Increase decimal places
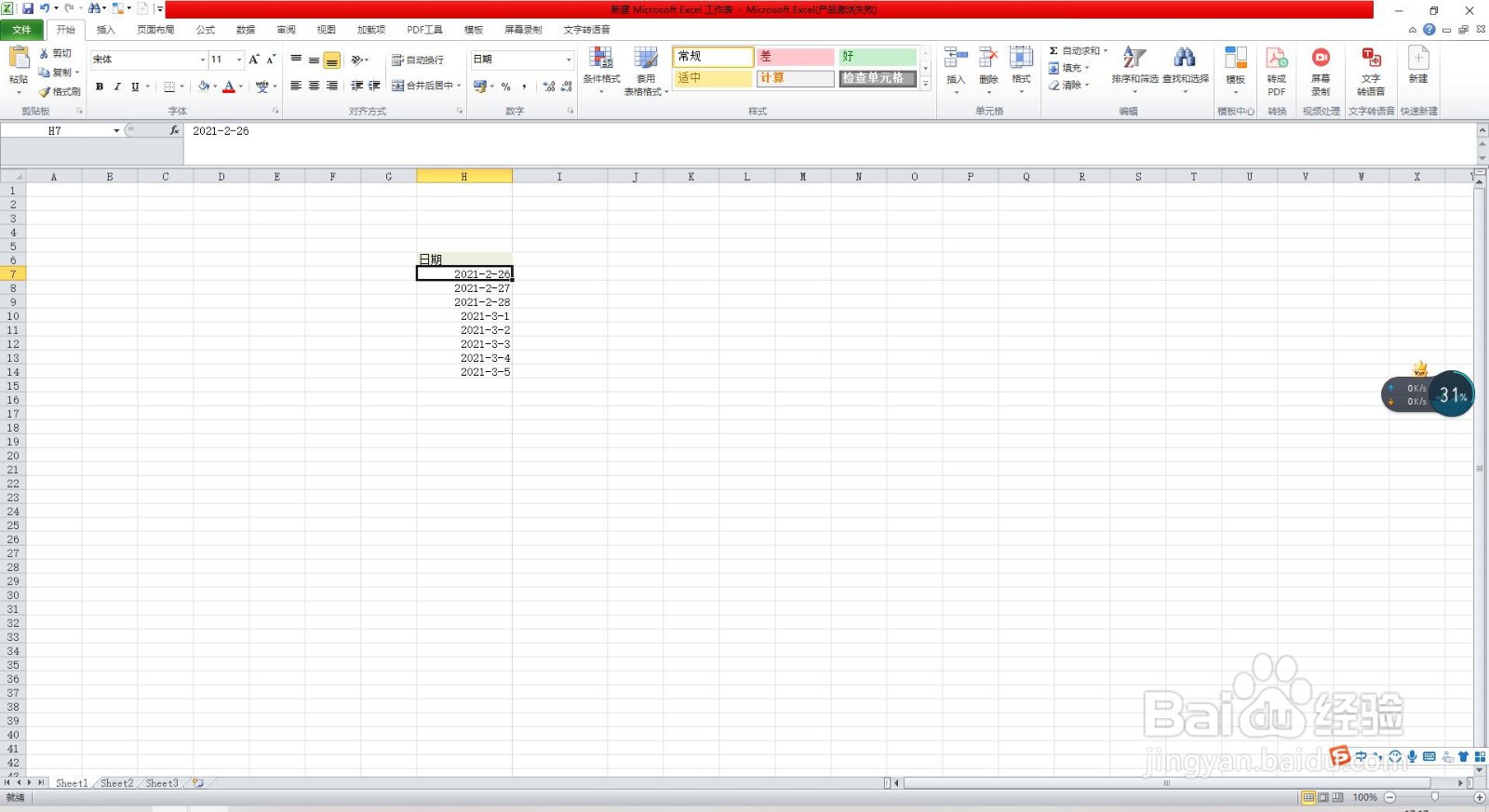Screen dimensions: 1489x812 click(x=549, y=87)
